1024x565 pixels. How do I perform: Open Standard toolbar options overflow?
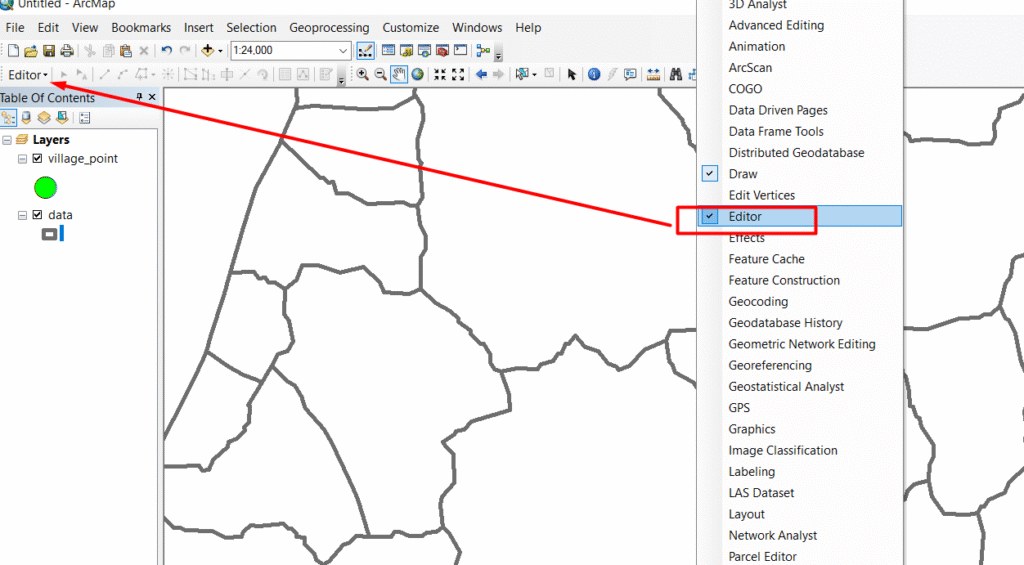tap(498, 54)
